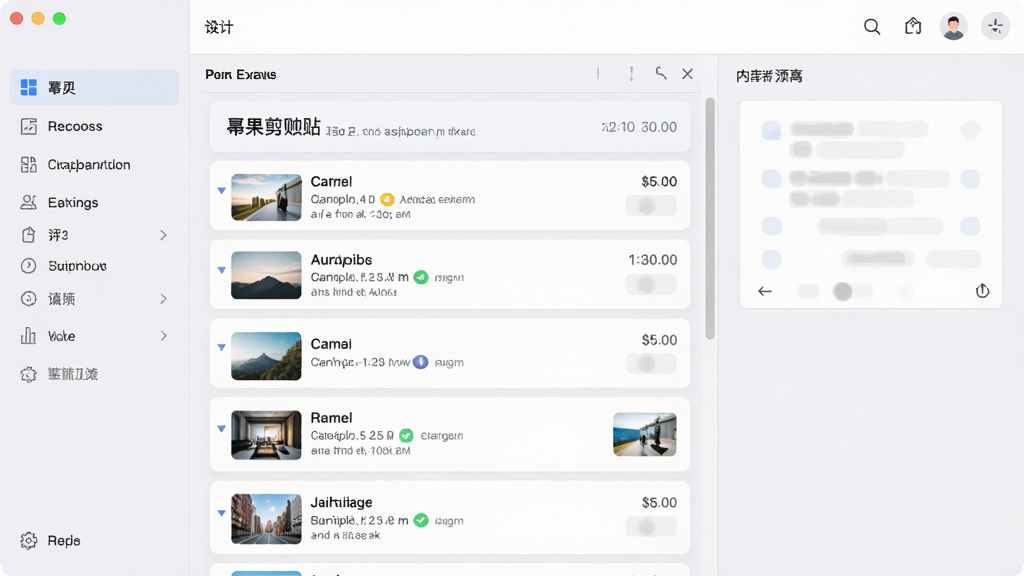Toggle the switch in the Camai row
Screen dimensions: 1024x576
tap(650, 364)
